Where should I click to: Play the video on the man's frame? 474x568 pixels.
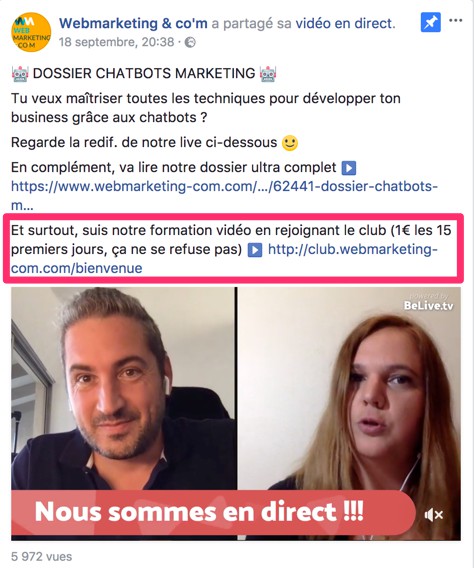123,389
